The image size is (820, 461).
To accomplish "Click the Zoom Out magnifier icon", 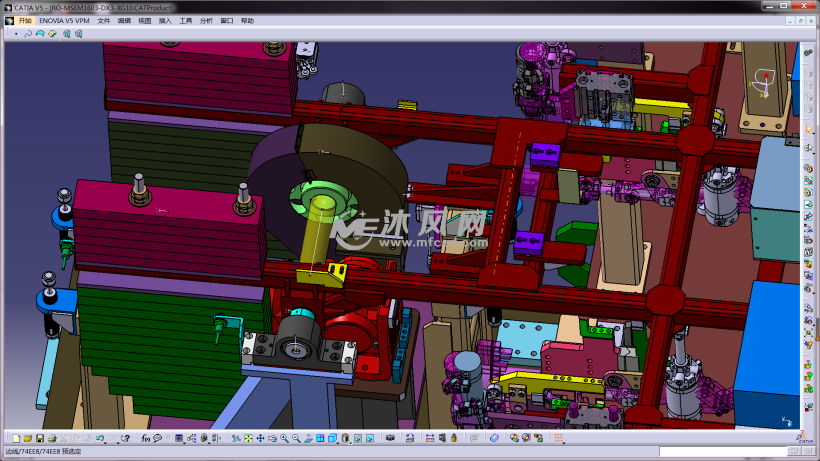I will pos(296,438).
